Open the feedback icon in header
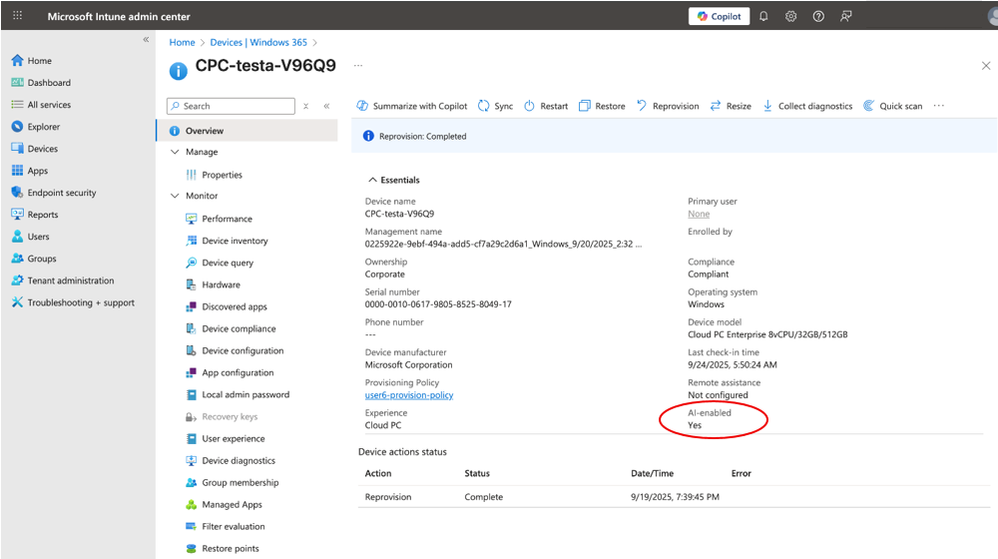The image size is (998, 559). [x=845, y=16]
